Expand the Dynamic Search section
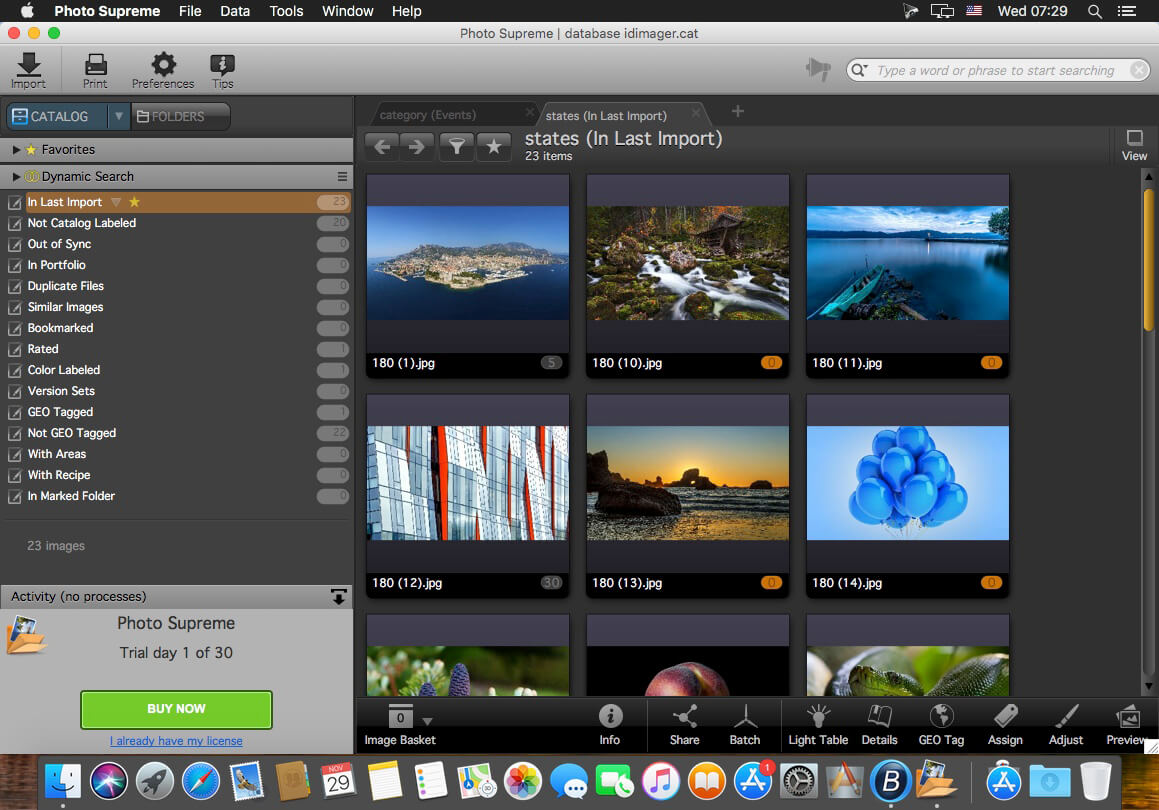 (16, 177)
